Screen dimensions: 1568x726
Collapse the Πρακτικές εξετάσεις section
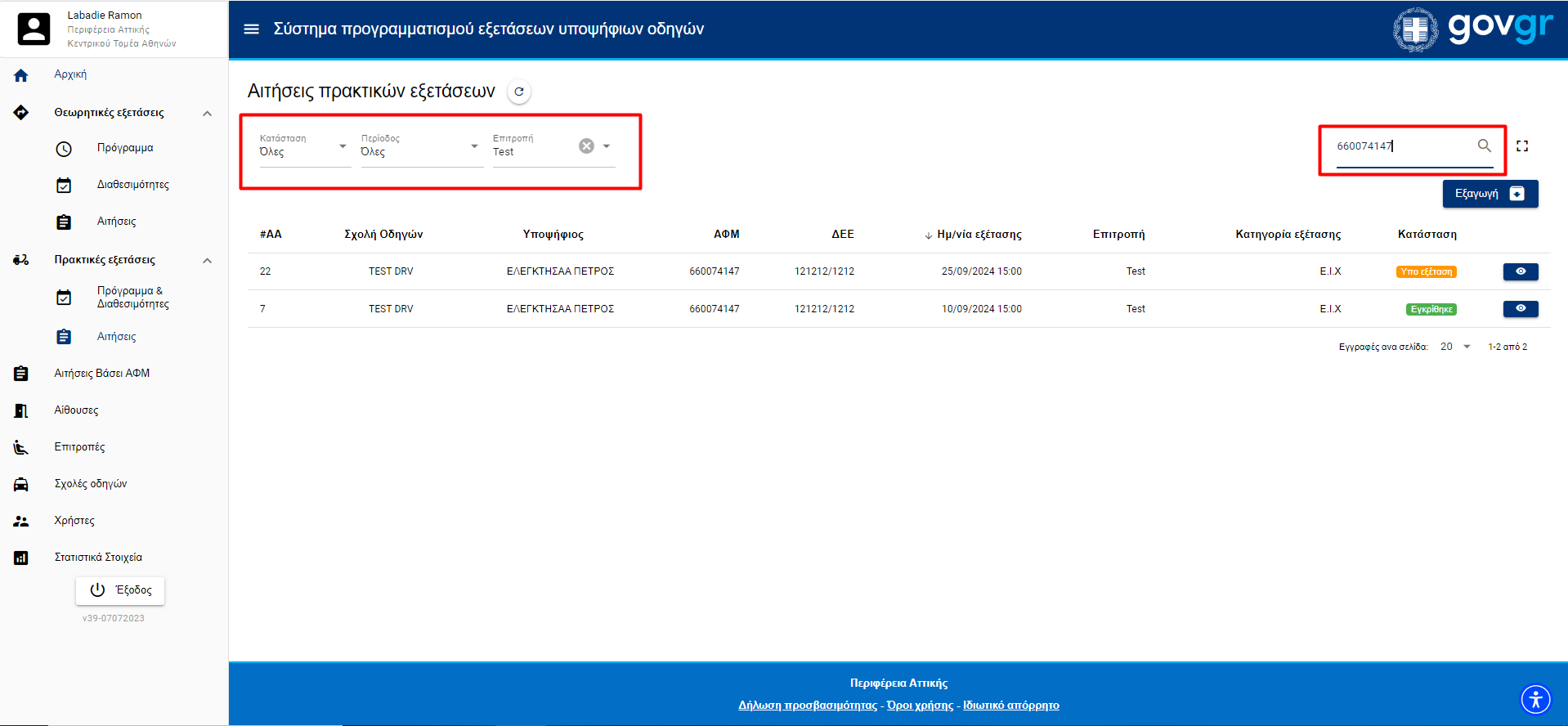[208, 261]
